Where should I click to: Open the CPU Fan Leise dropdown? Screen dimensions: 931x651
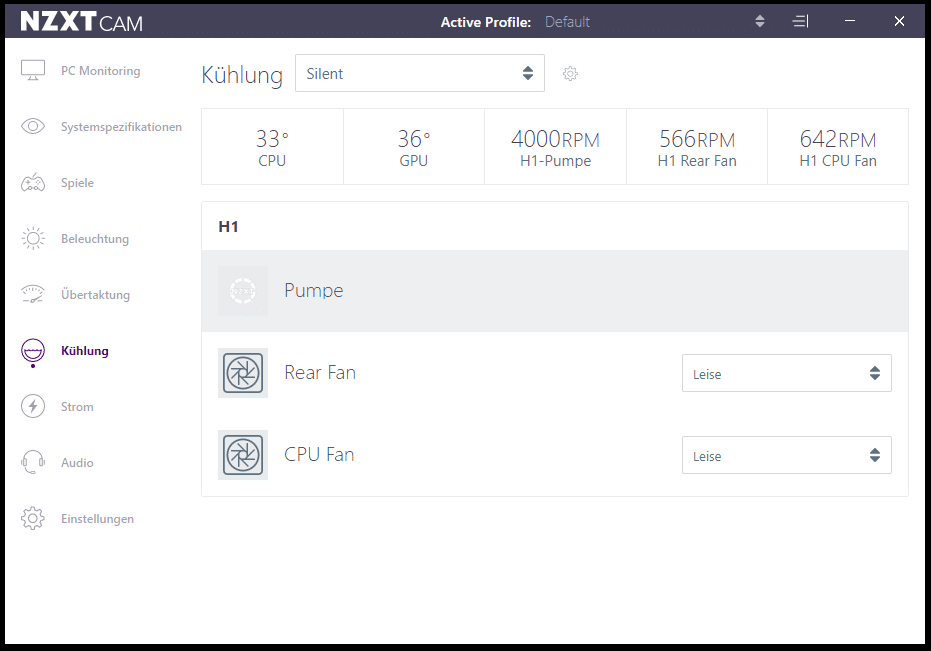(x=786, y=455)
